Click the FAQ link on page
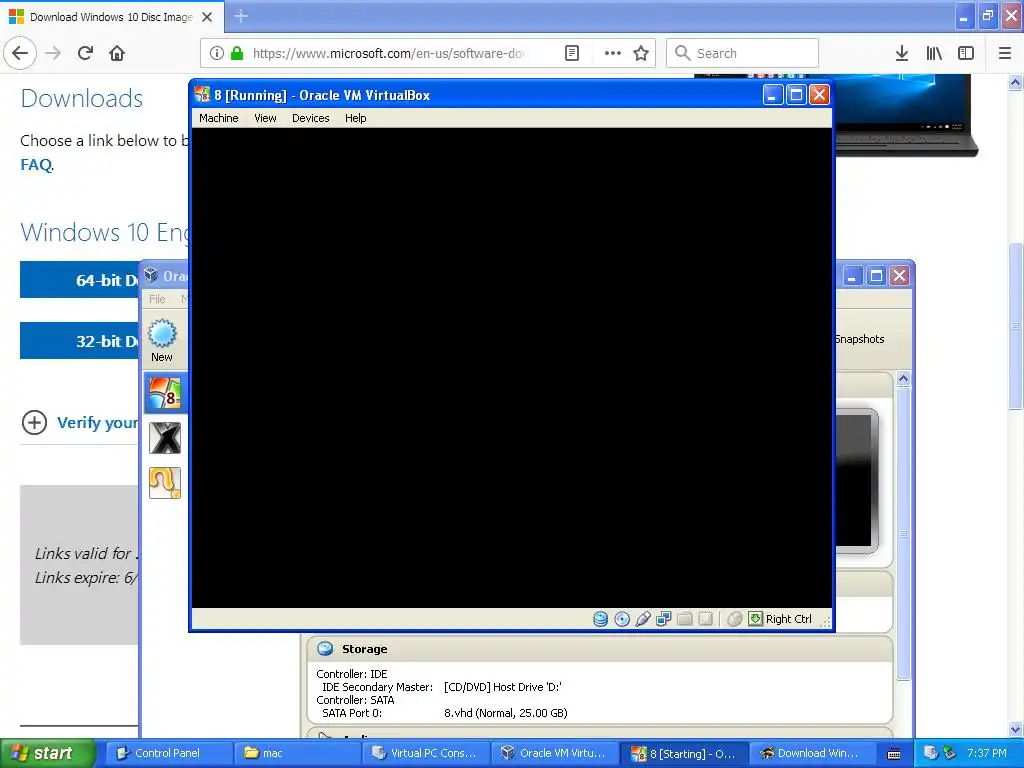The height and width of the screenshot is (768, 1024). (x=36, y=165)
